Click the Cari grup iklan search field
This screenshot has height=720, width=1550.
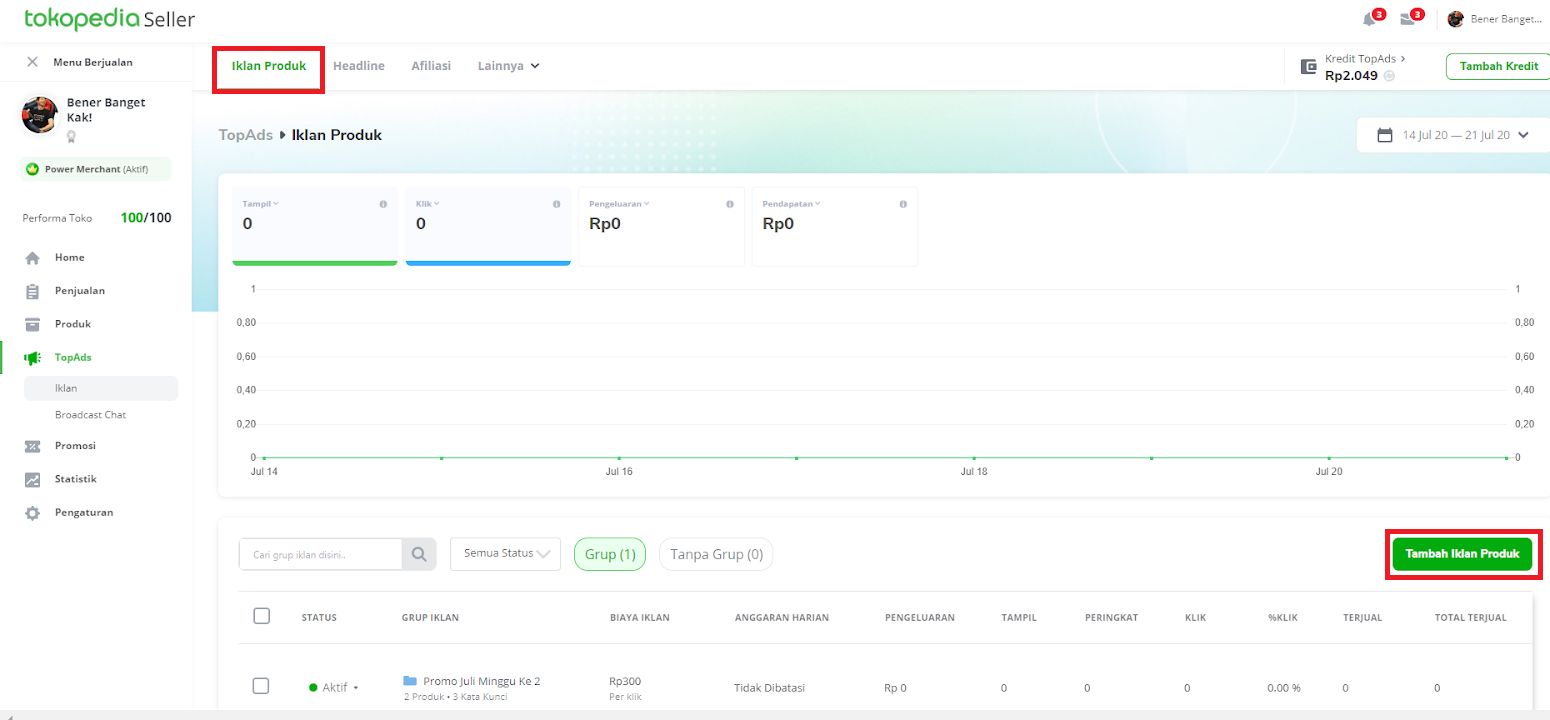coord(320,553)
